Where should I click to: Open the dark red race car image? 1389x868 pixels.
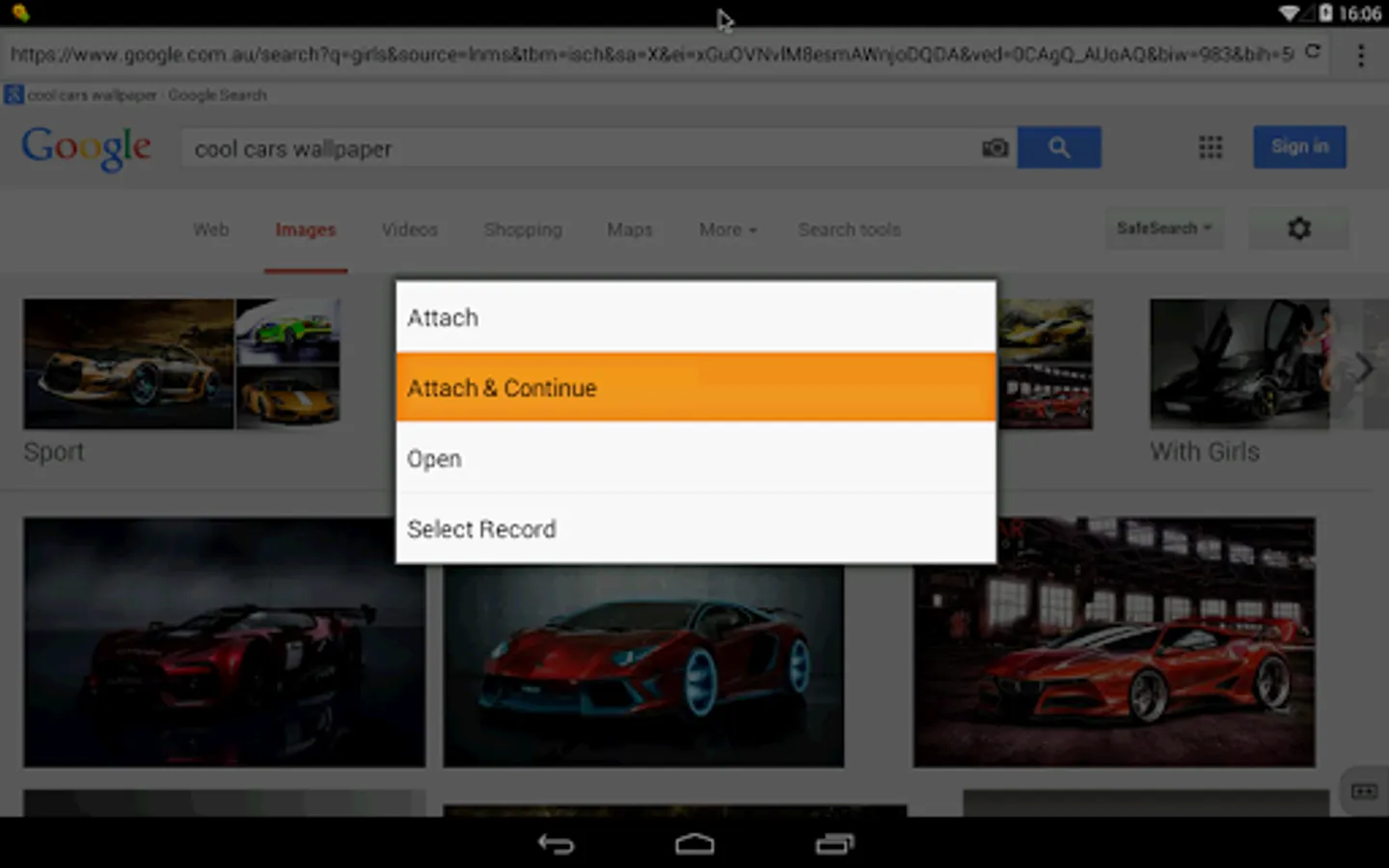pos(224,642)
